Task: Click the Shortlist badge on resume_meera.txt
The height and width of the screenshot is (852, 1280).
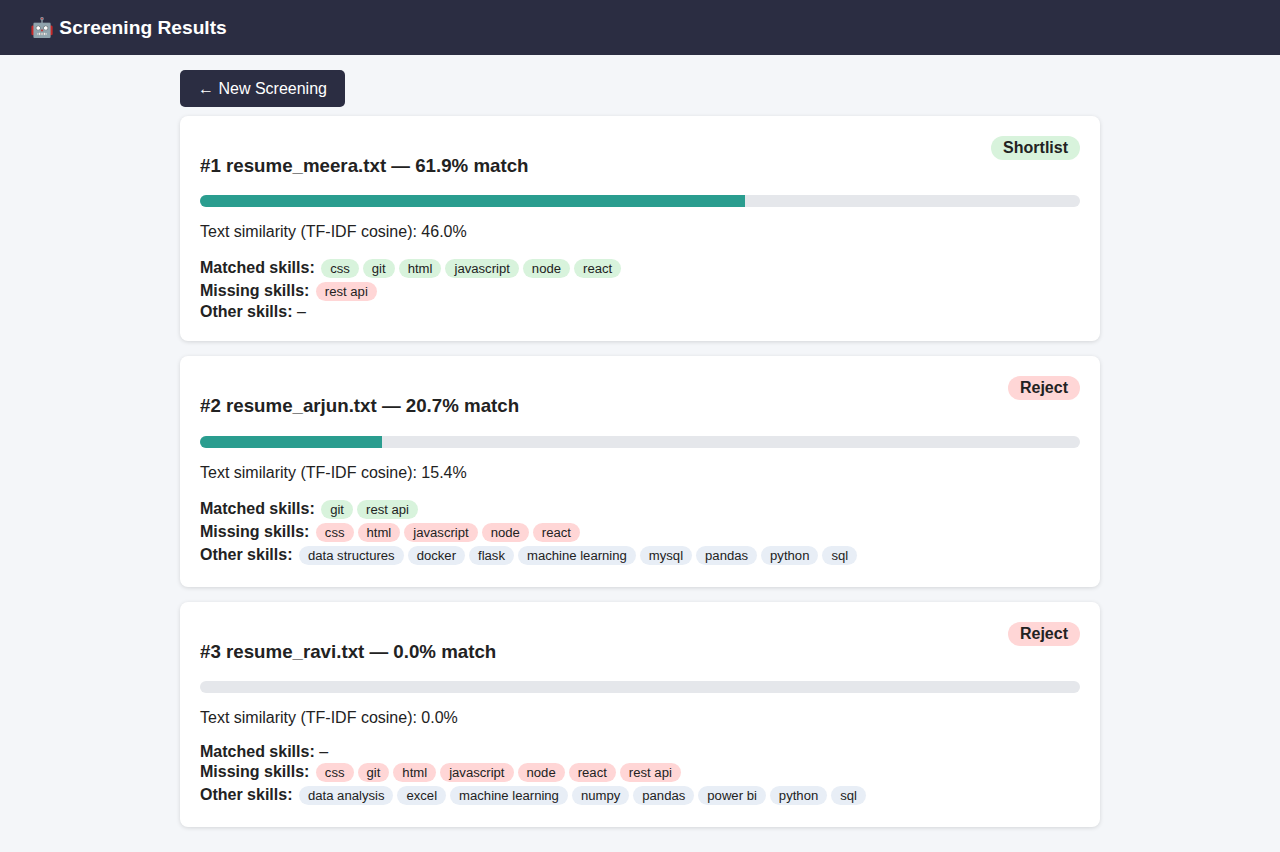Action: point(1035,148)
